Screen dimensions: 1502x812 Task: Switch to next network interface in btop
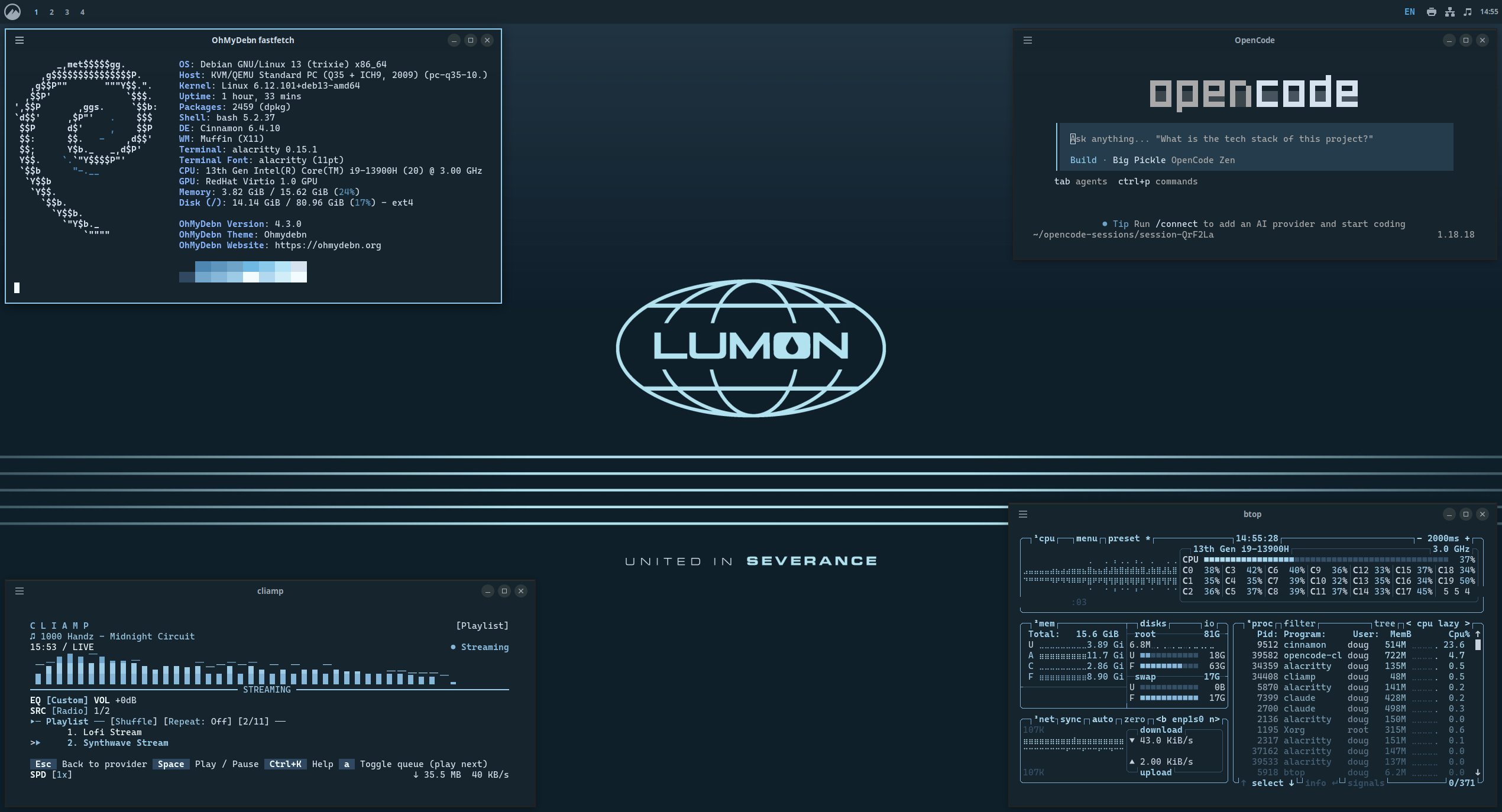[1215, 719]
